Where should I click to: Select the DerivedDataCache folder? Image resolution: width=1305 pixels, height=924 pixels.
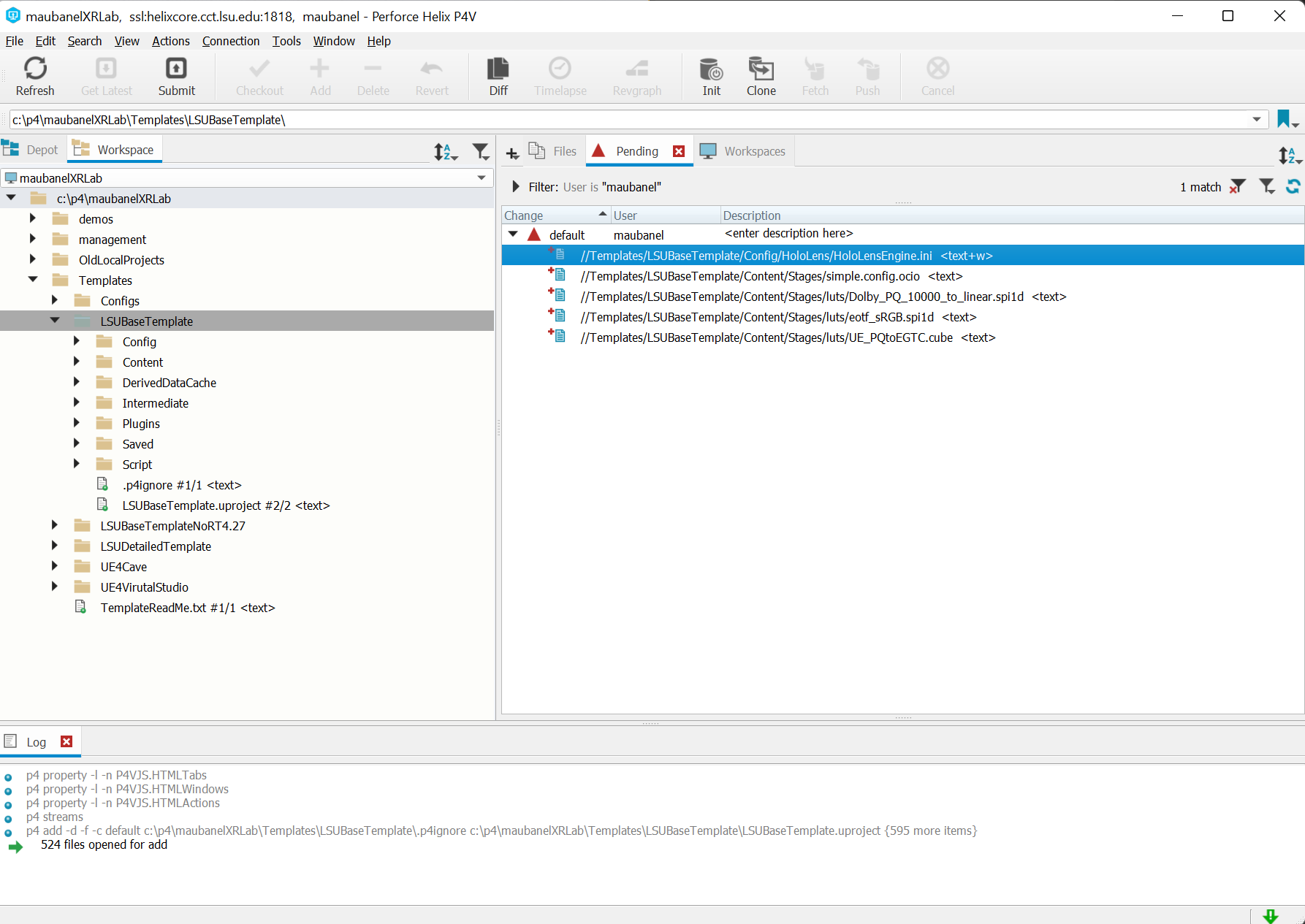(x=169, y=383)
